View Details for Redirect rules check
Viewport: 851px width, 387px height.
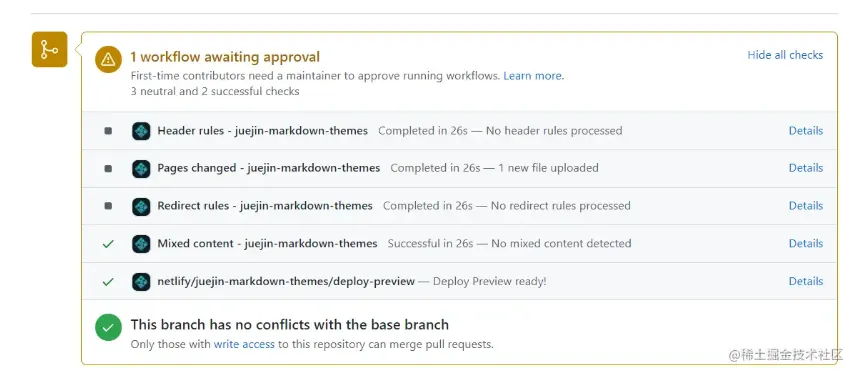pyautogui.click(x=805, y=206)
